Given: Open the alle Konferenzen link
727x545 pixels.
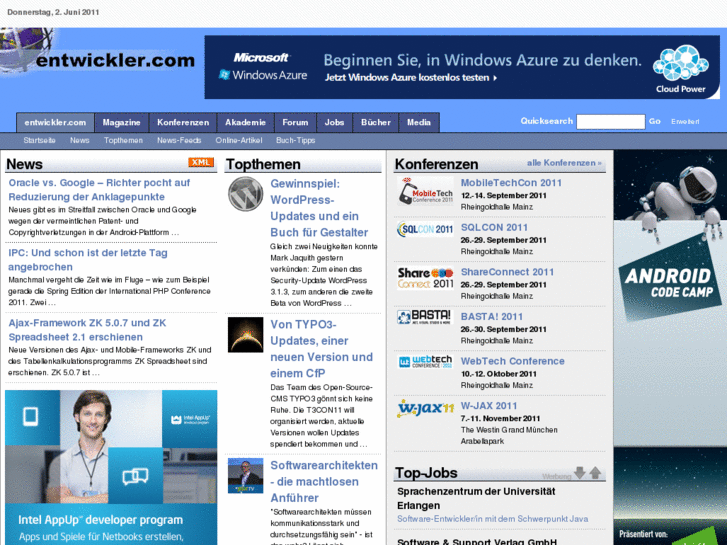Looking at the screenshot, I should point(564,163).
